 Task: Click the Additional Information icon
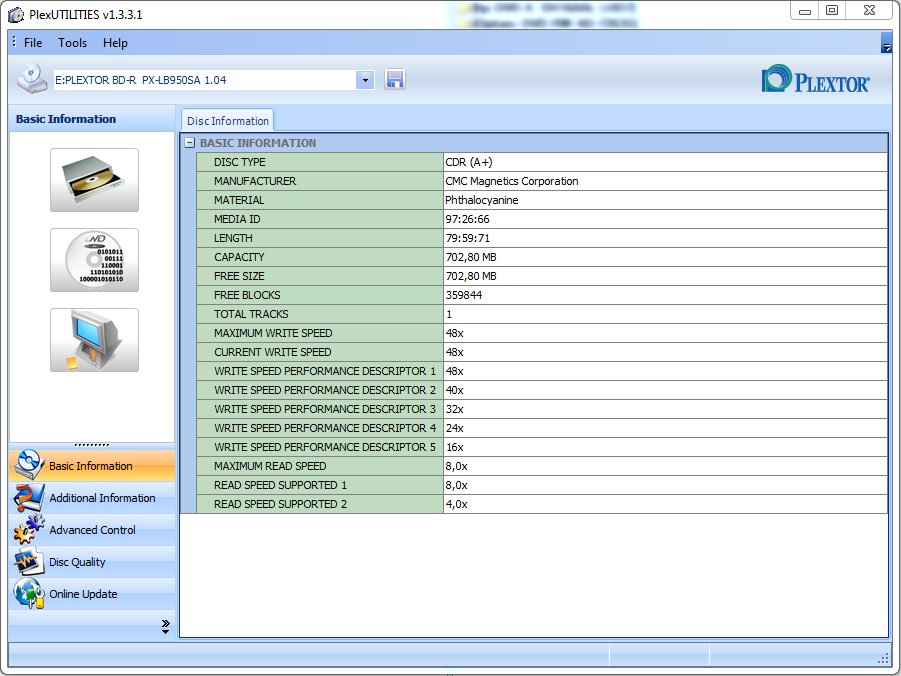point(28,497)
